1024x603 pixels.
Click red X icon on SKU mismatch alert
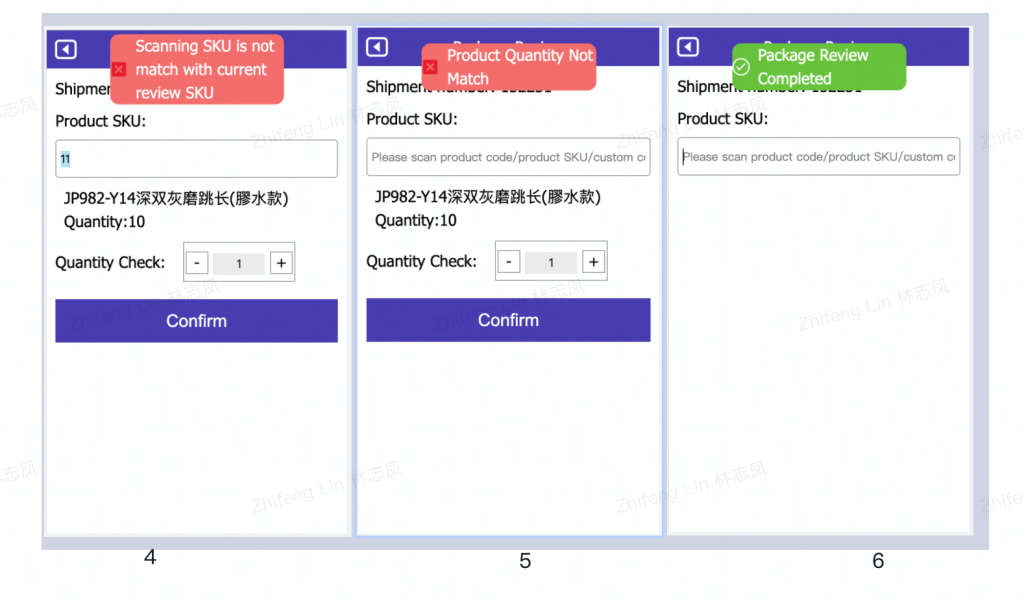(119, 69)
